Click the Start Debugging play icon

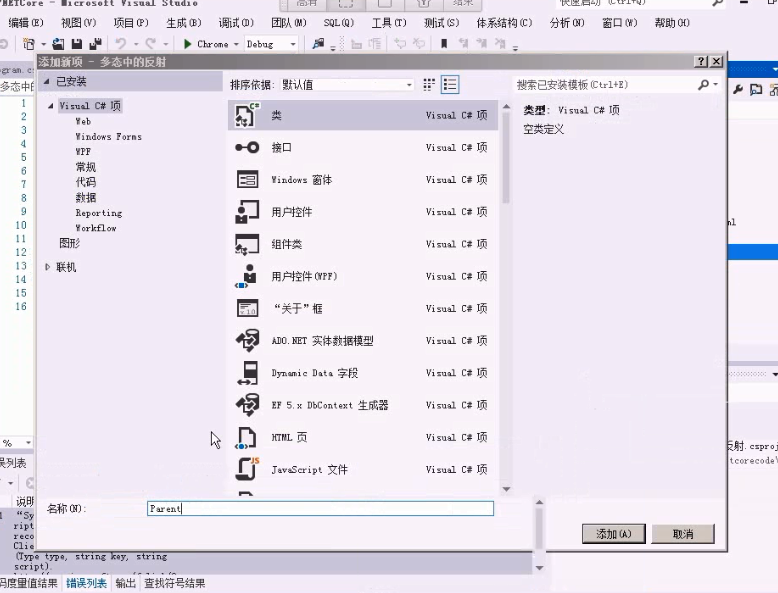pos(187,44)
